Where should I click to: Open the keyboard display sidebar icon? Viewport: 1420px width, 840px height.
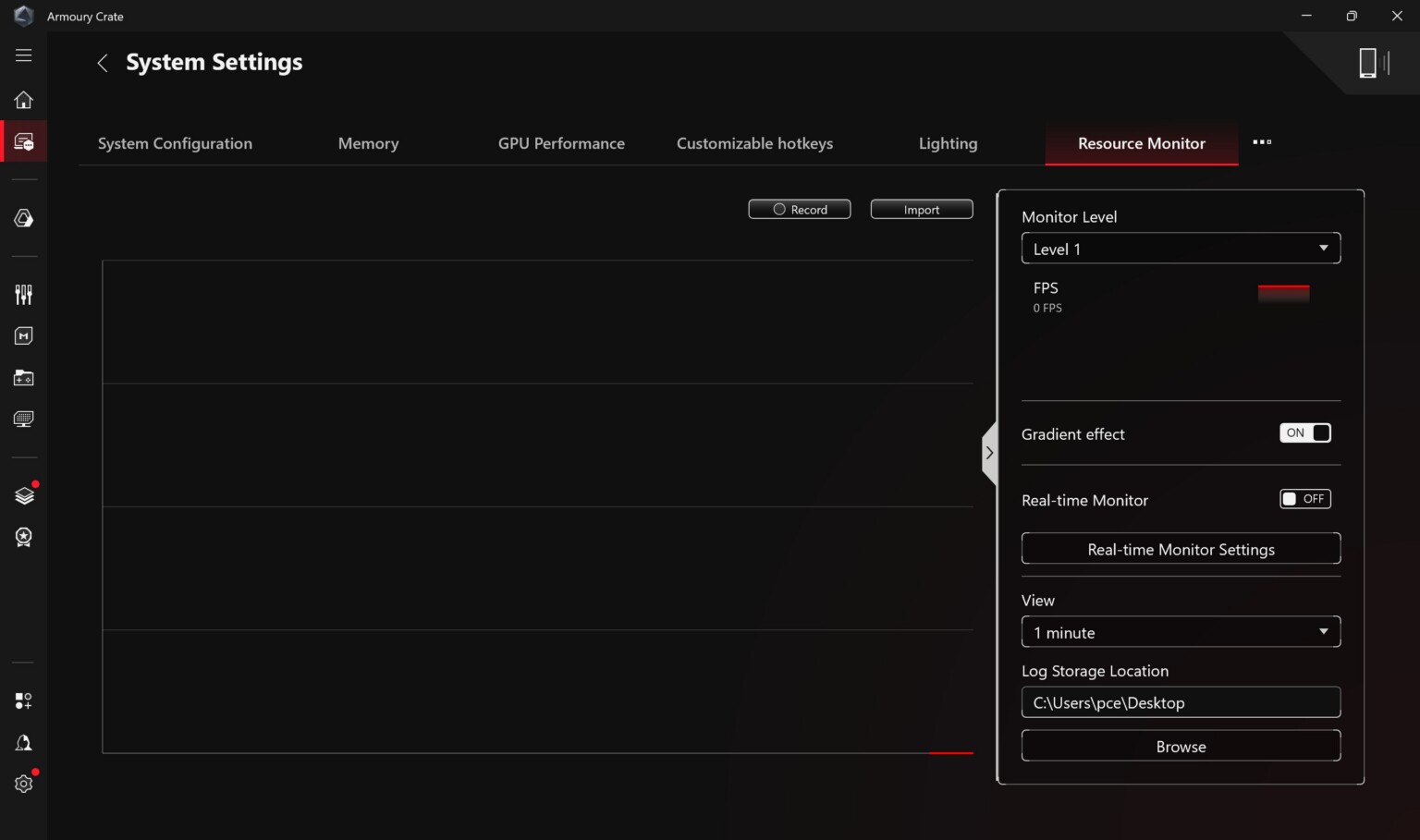coord(24,420)
